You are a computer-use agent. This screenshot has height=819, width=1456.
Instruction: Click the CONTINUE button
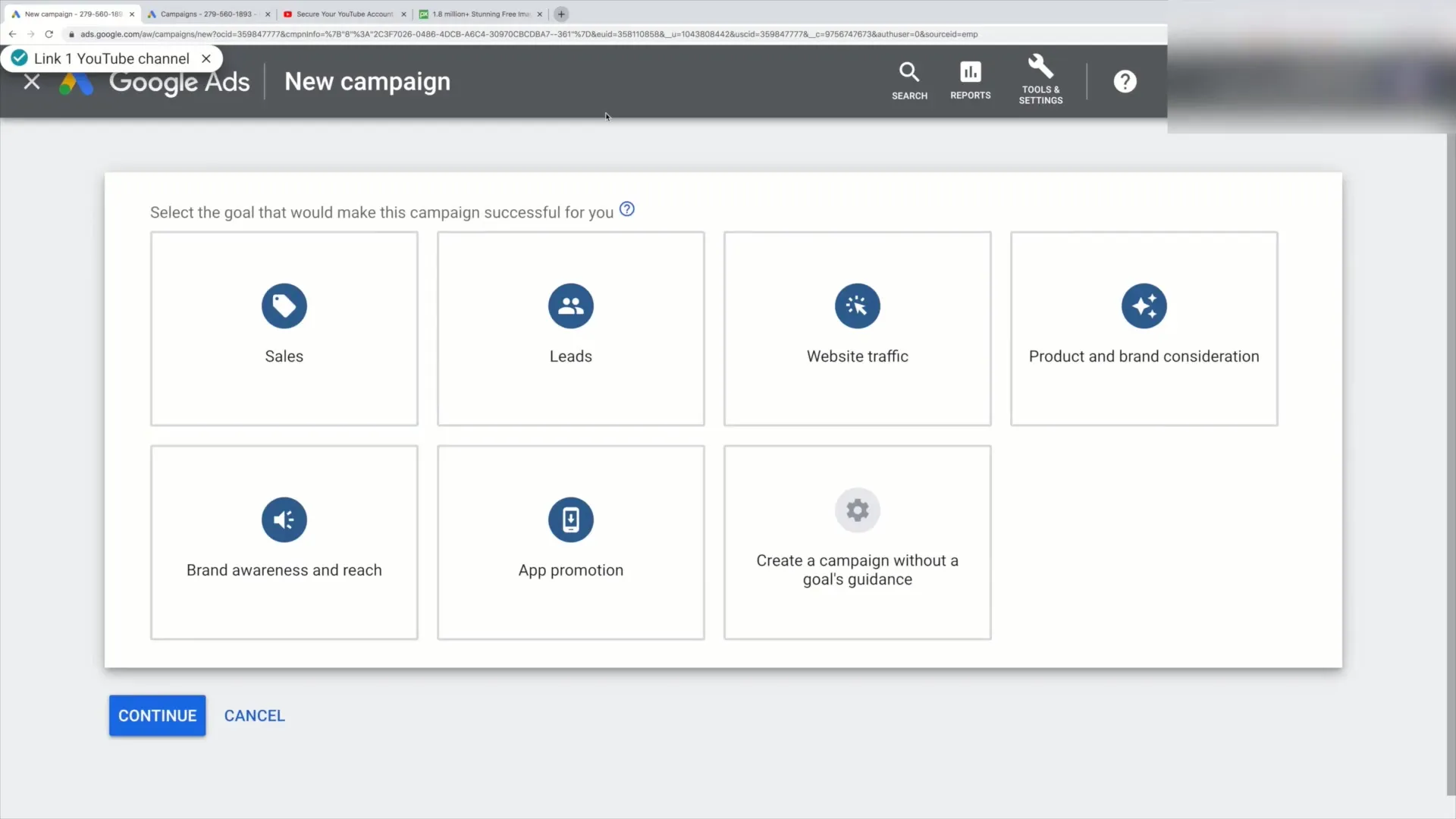157,715
